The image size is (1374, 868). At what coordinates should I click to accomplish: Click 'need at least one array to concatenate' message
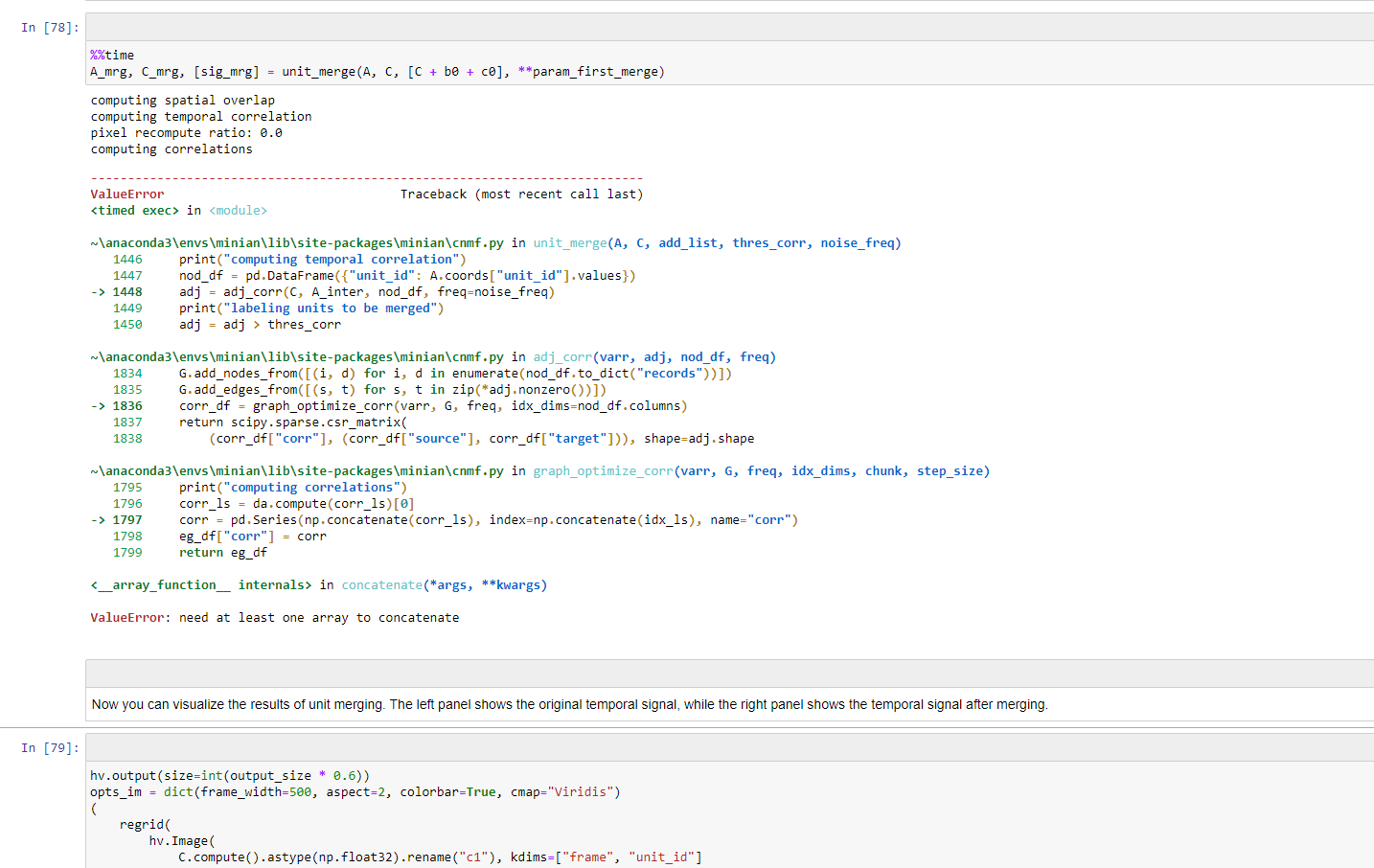[319, 618]
